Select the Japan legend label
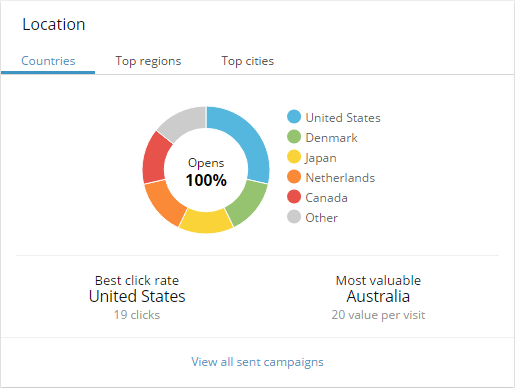Image resolution: width=515 pixels, height=388 pixels. point(321,158)
